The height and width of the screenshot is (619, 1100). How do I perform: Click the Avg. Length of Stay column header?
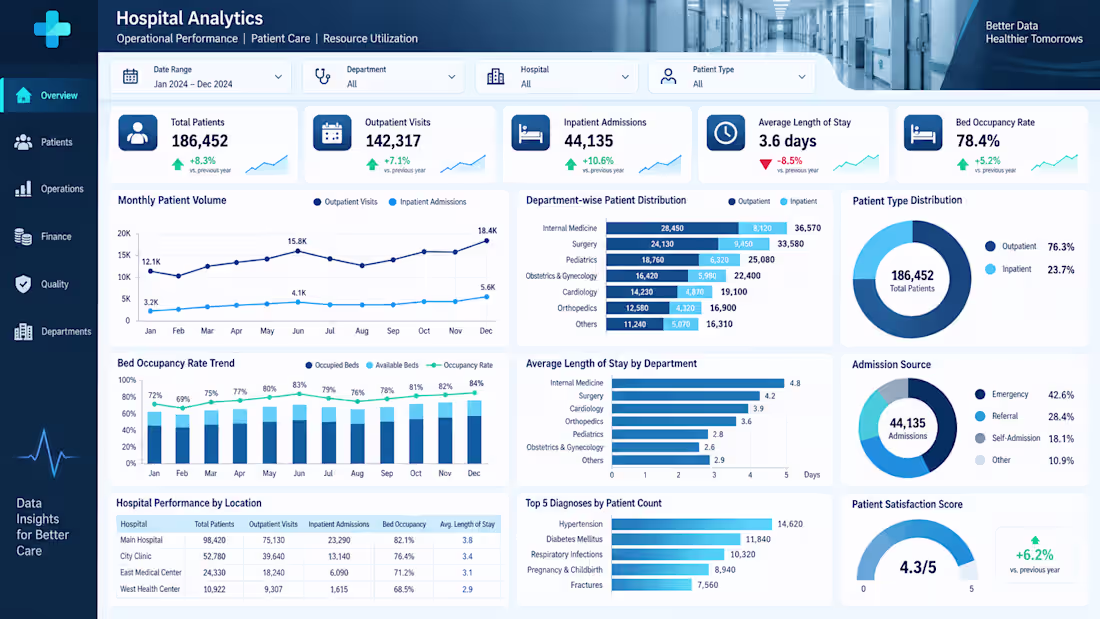coord(467,524)
